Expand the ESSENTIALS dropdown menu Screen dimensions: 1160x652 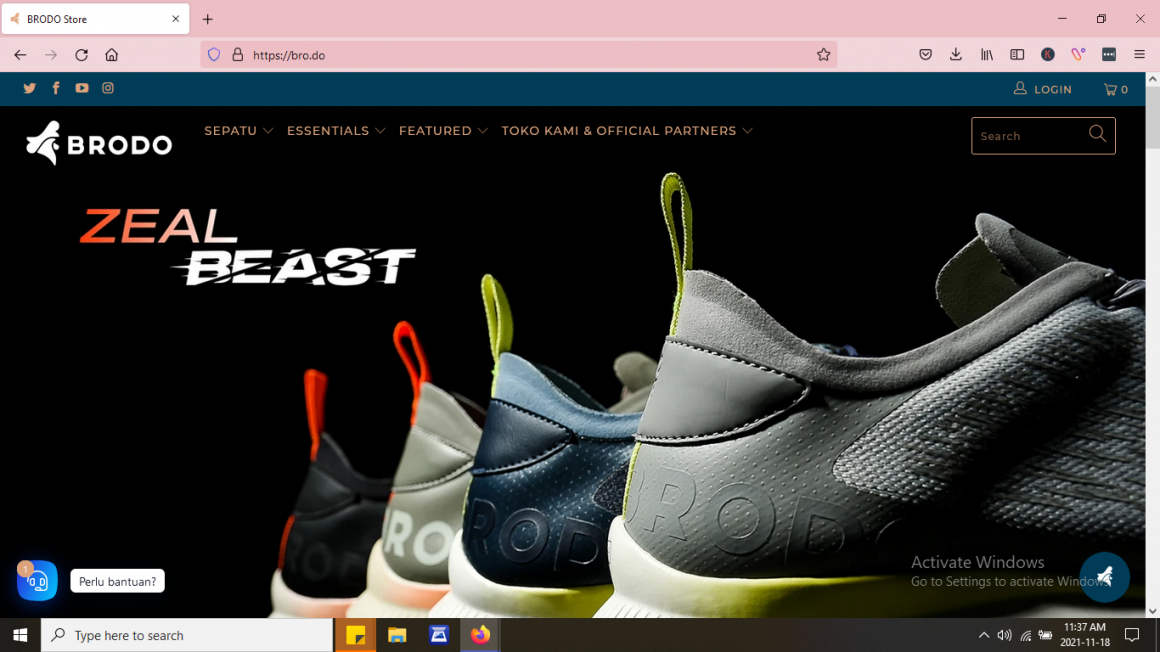[x=336, y=131]
